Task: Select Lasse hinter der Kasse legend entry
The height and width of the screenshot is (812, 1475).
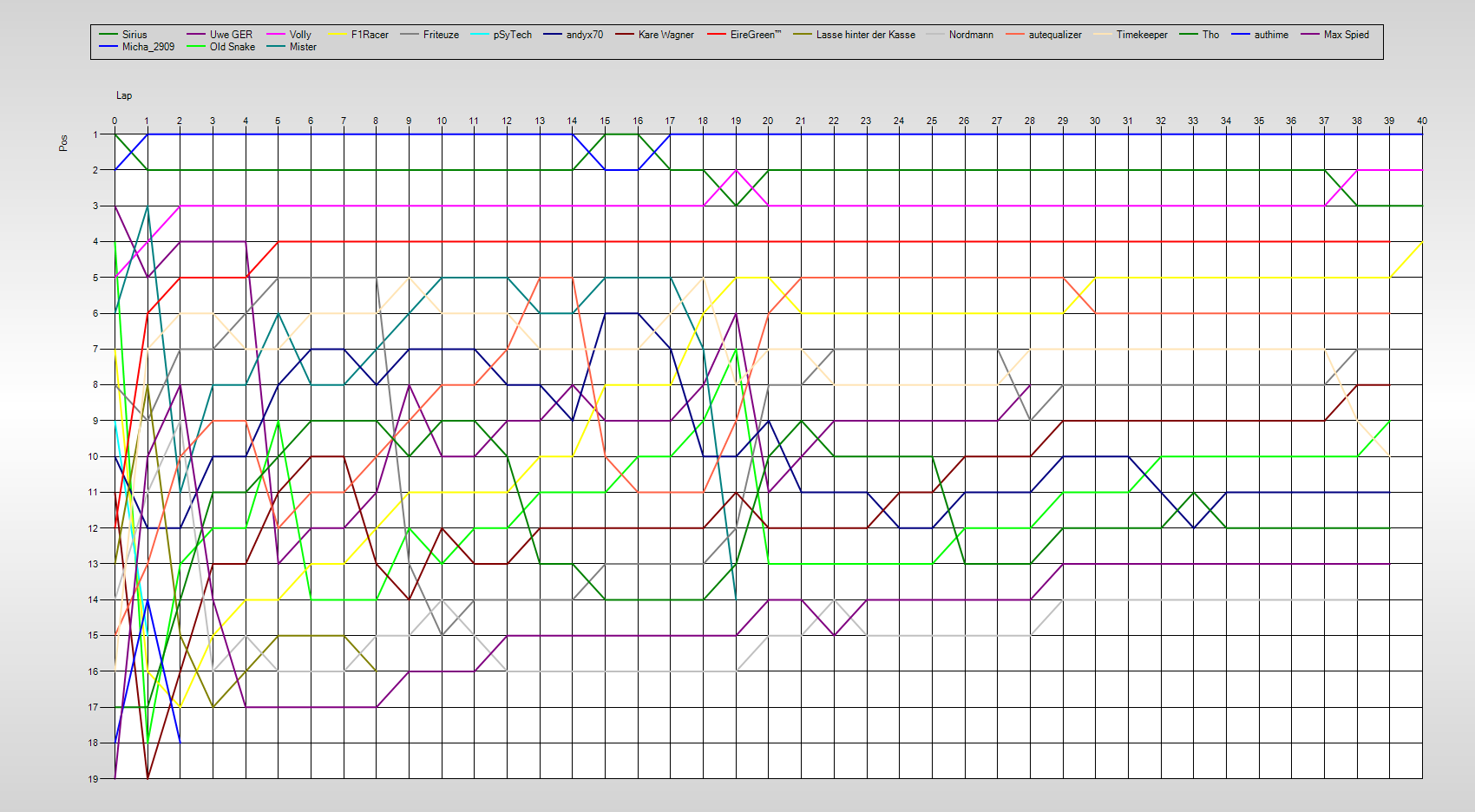Action: click(x=865, y=35)
